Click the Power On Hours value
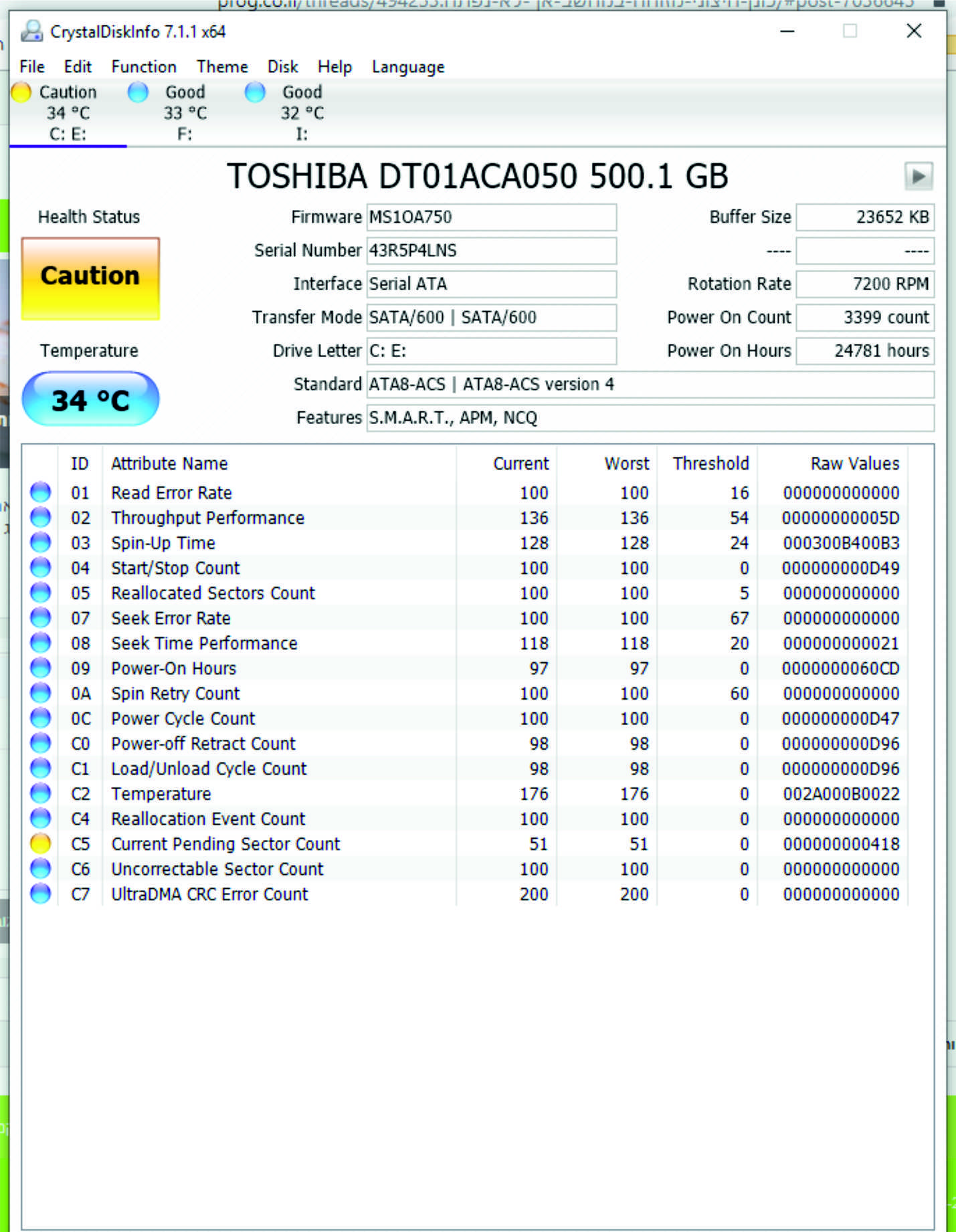 click(865, 351)
